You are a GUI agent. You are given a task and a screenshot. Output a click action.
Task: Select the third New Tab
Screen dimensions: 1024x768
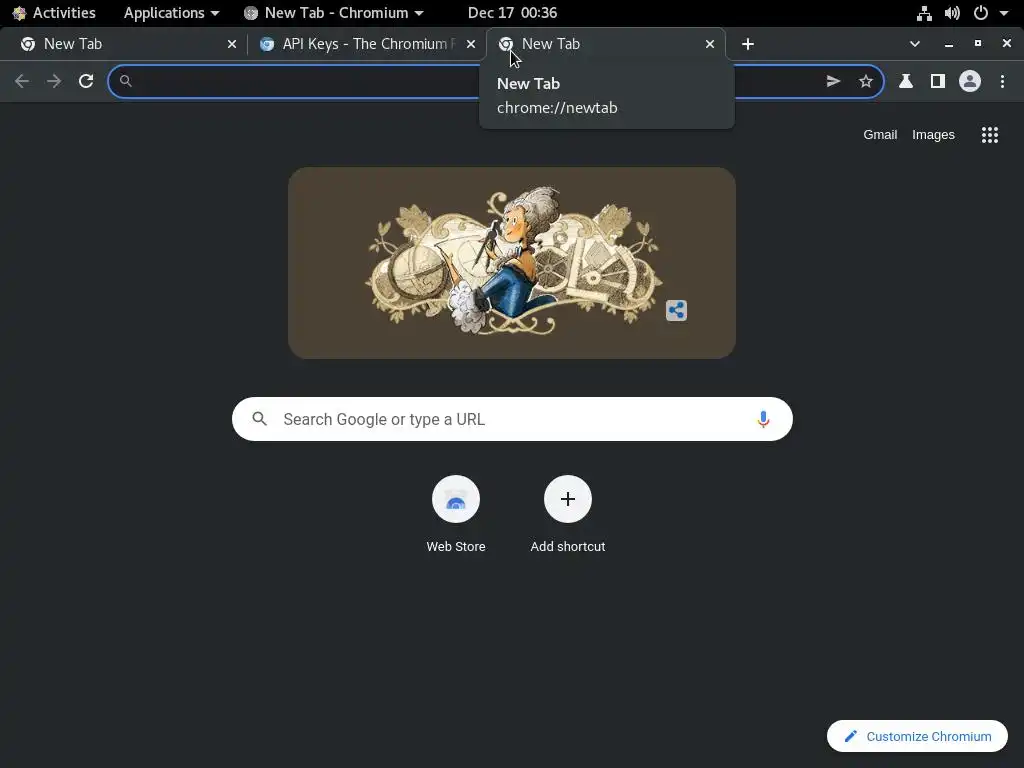[x=605, y=44]
